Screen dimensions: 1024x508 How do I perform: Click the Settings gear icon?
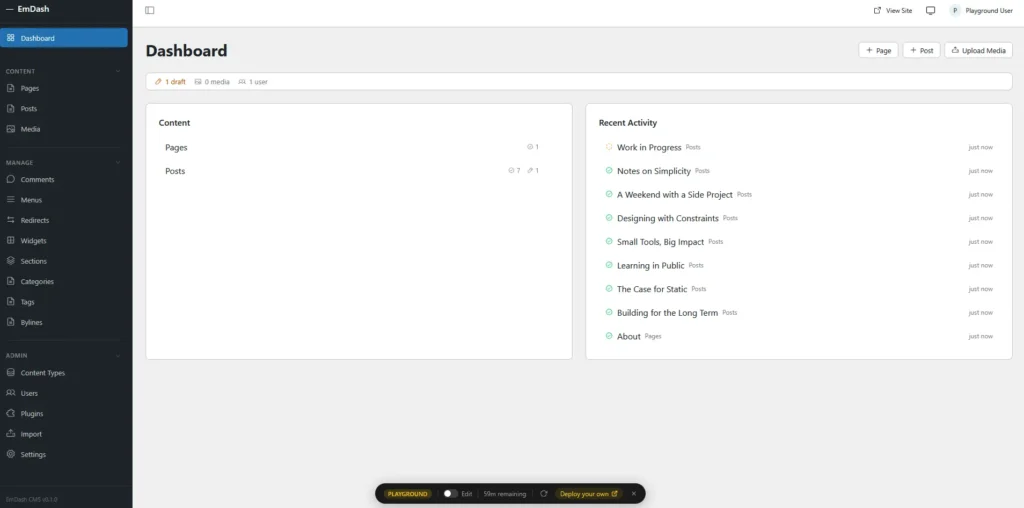pyautogui.click(x=11, y=455)
